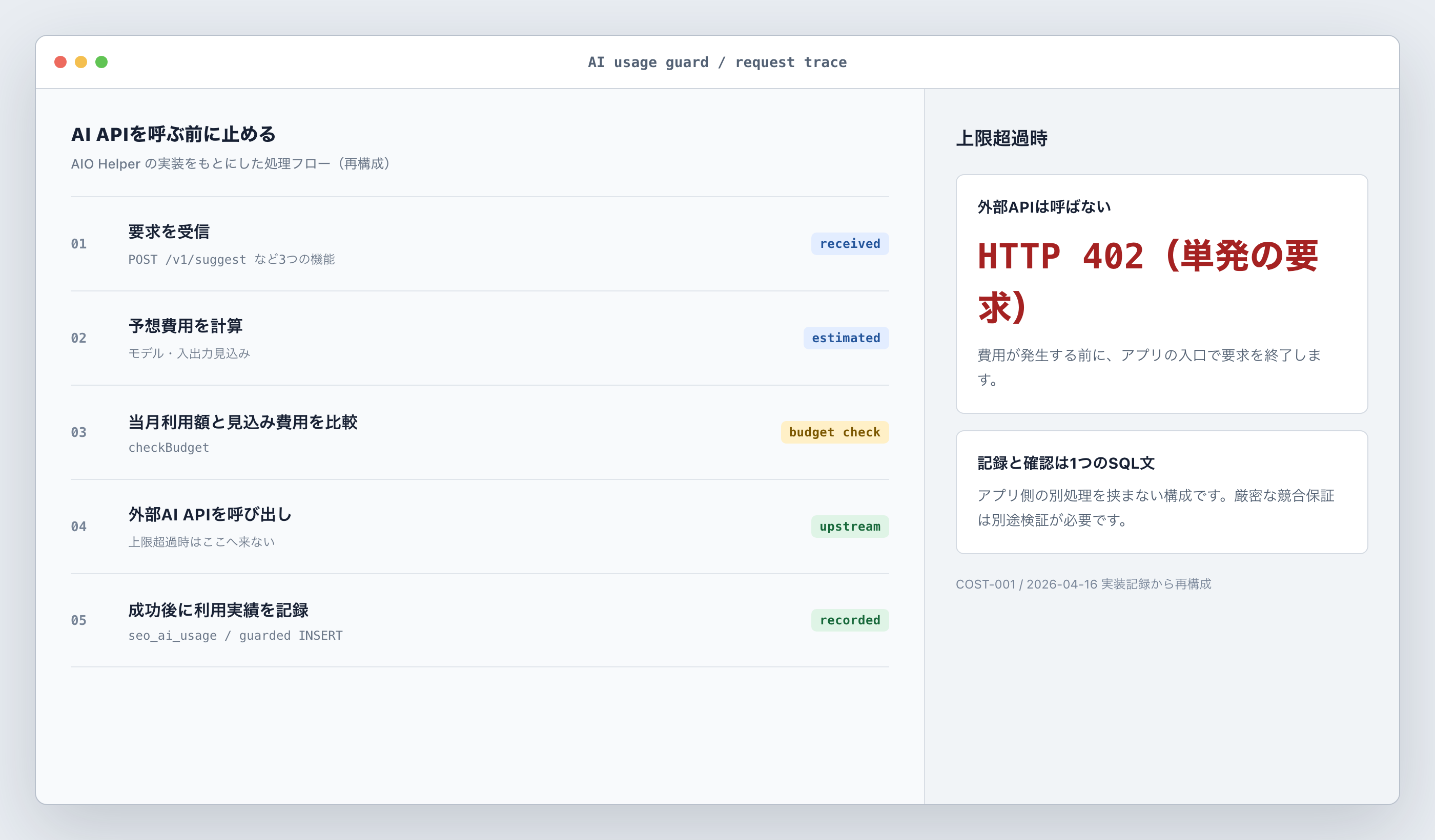Viewport: 1435px width, 840px height.
Task: Click the 'estimated' status badge
Action: point(846,338)
